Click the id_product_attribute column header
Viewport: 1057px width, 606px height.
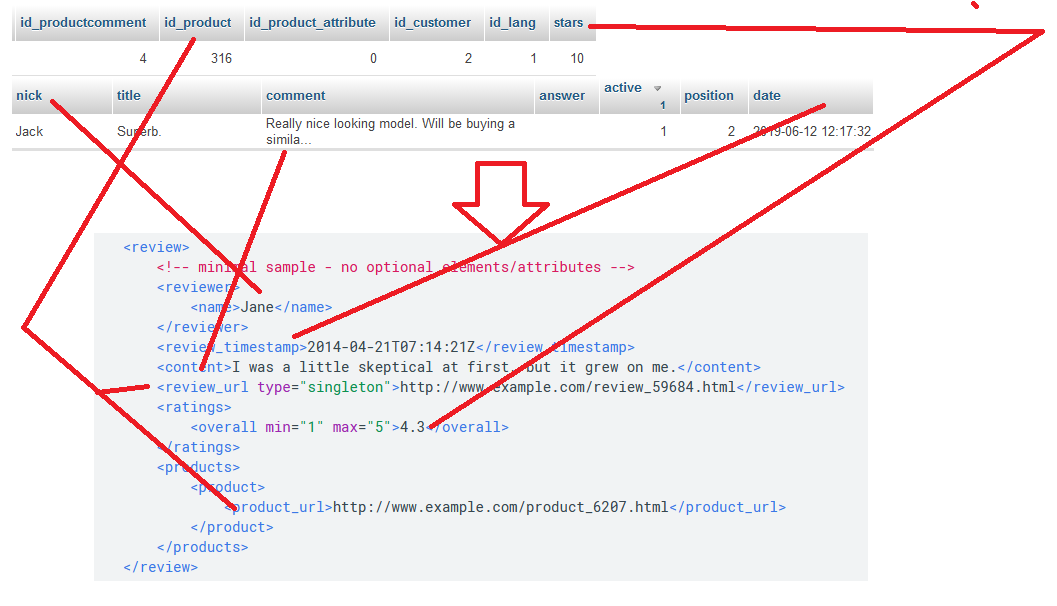(x=312, y=23)
